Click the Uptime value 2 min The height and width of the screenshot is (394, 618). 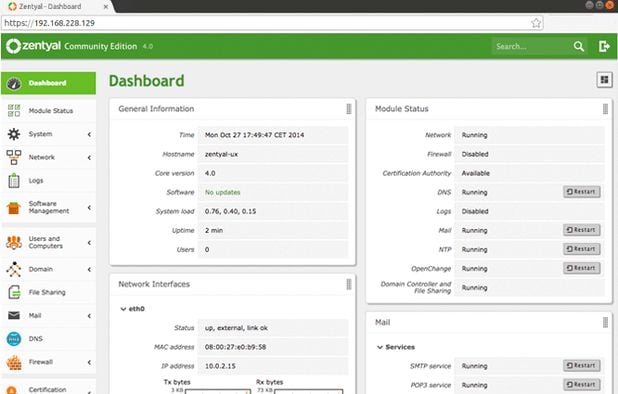214,230
